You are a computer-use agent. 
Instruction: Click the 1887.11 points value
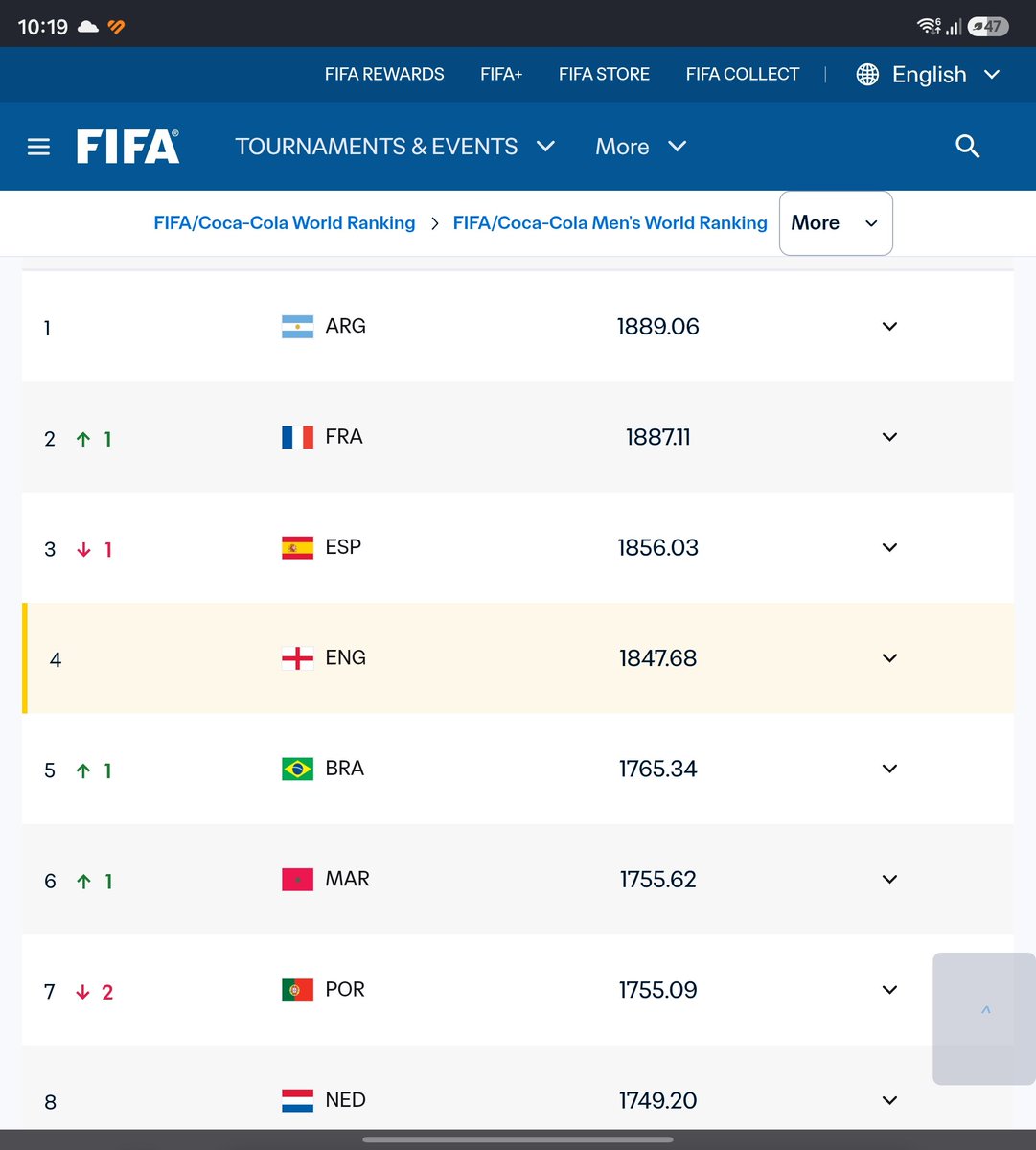(658, 437)
